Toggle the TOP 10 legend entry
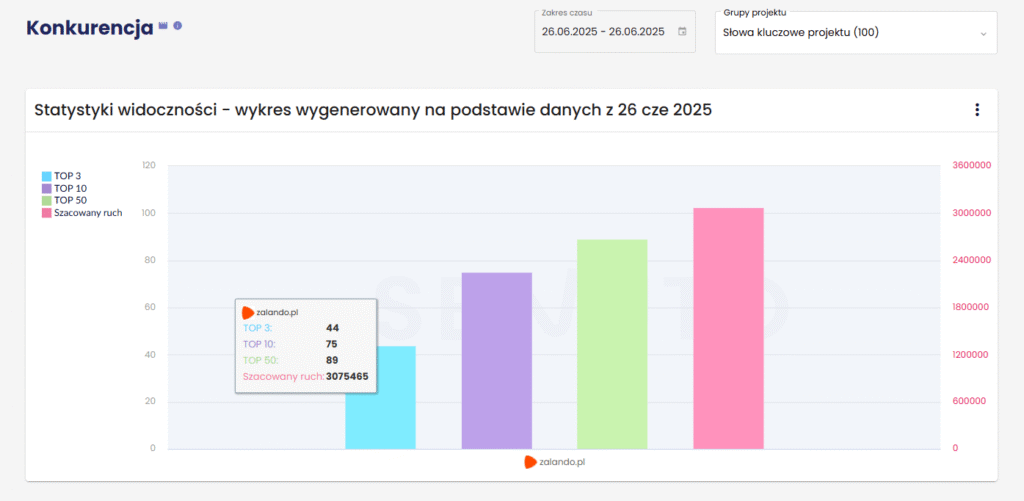The width and height of the screenshot is (1024, 501). pos(65,188)
